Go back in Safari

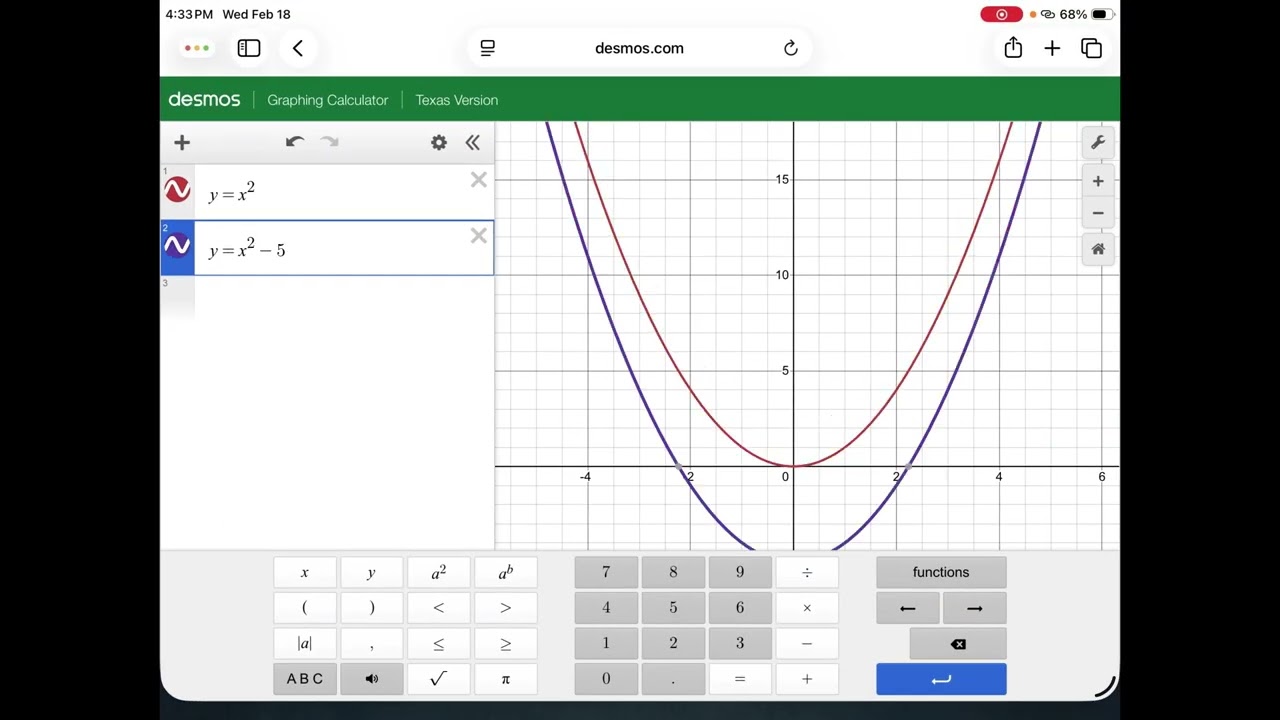pos(298,48)
